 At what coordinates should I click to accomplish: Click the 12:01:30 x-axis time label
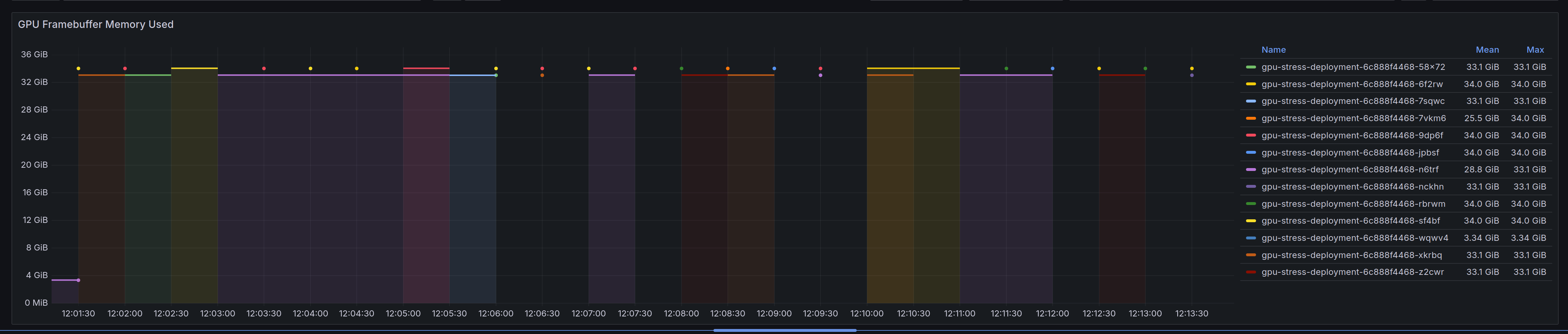pyautogui.click(x=78, y=313)
